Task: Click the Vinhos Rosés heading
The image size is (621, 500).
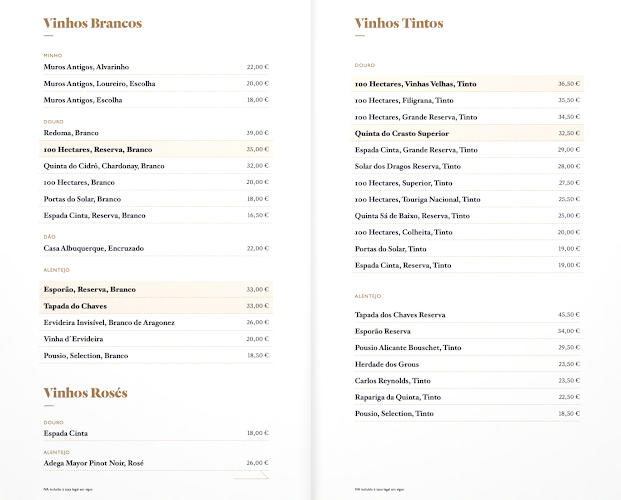Action: point(86,393)
